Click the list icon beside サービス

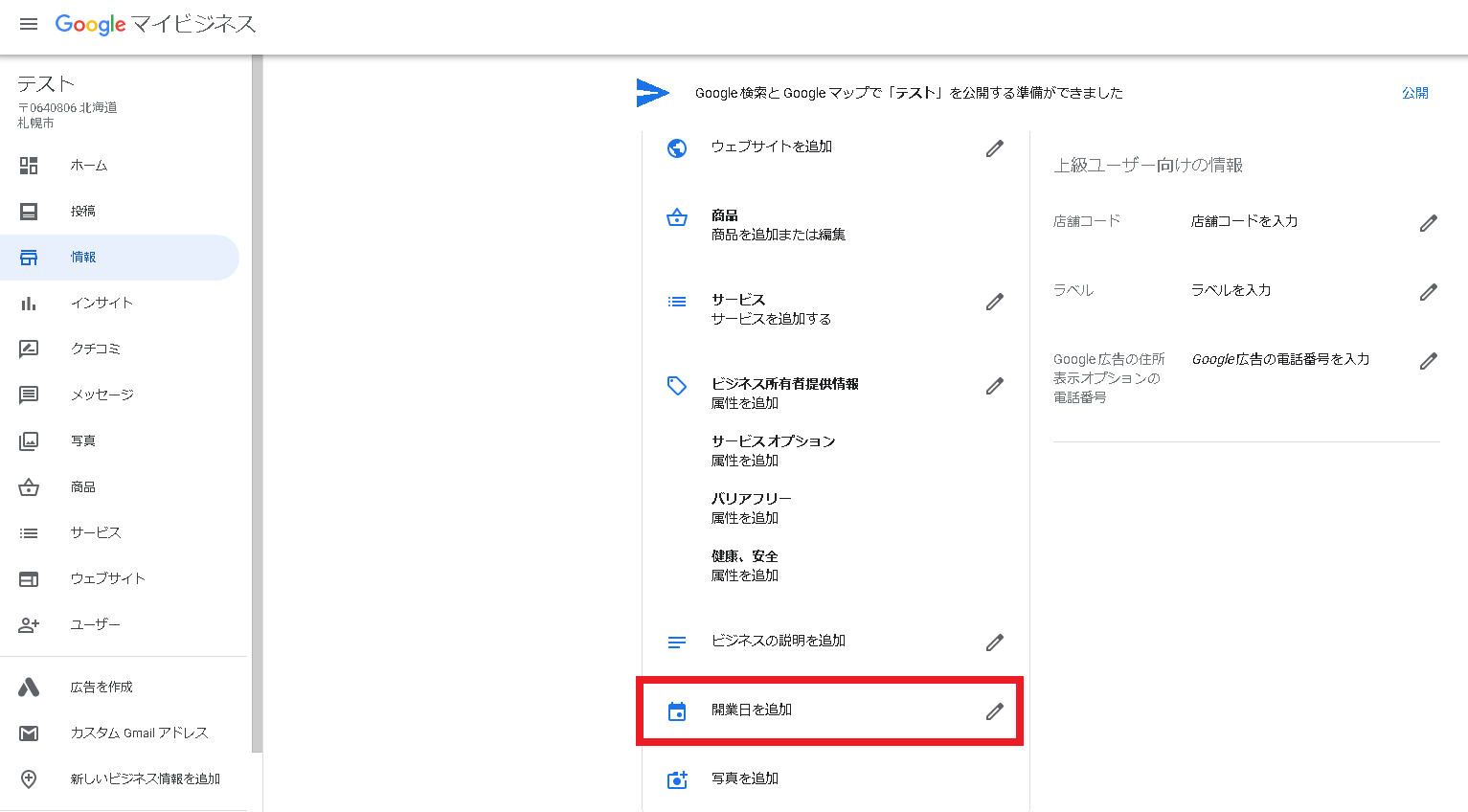[677, 302]
